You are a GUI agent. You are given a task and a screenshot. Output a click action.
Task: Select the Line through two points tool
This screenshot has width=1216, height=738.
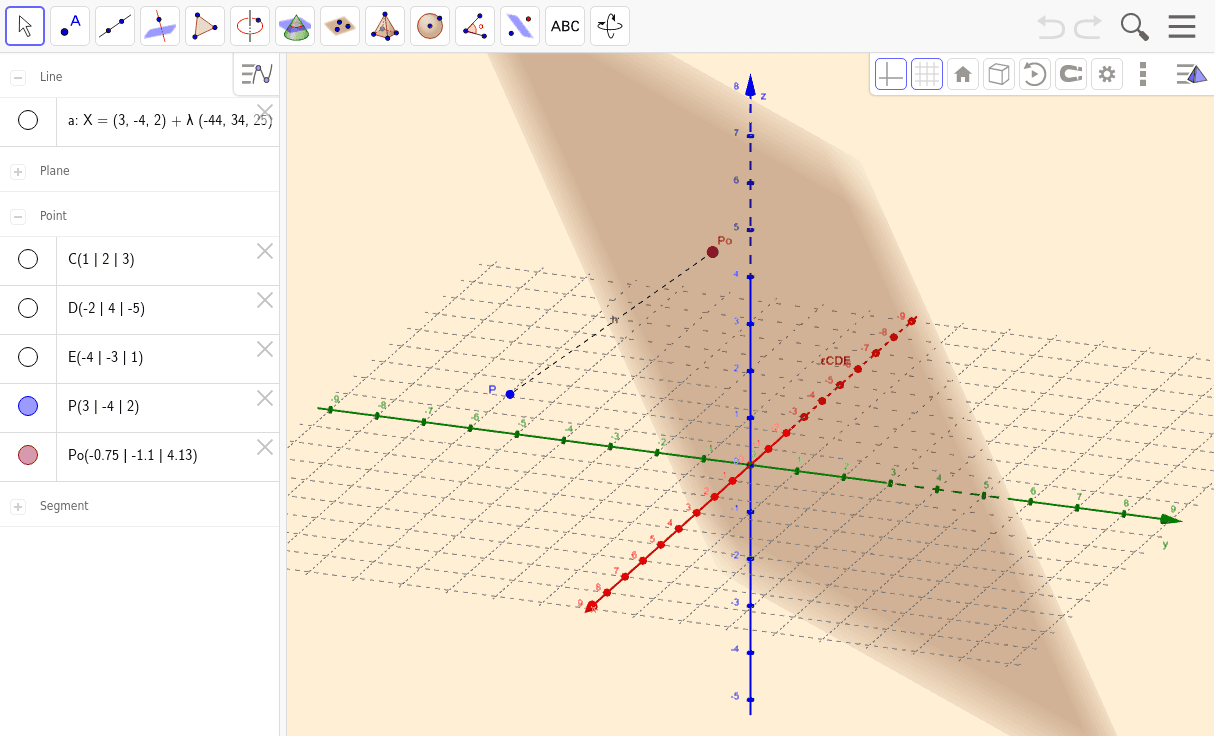(115, 26)
